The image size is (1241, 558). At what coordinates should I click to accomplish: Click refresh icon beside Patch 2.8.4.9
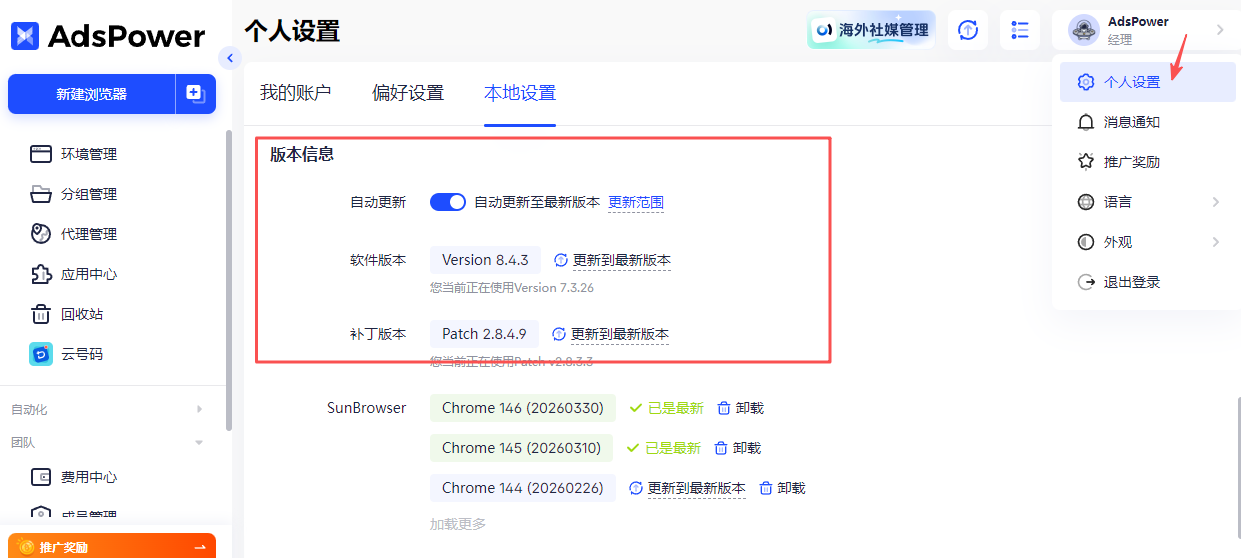[559, 334]
